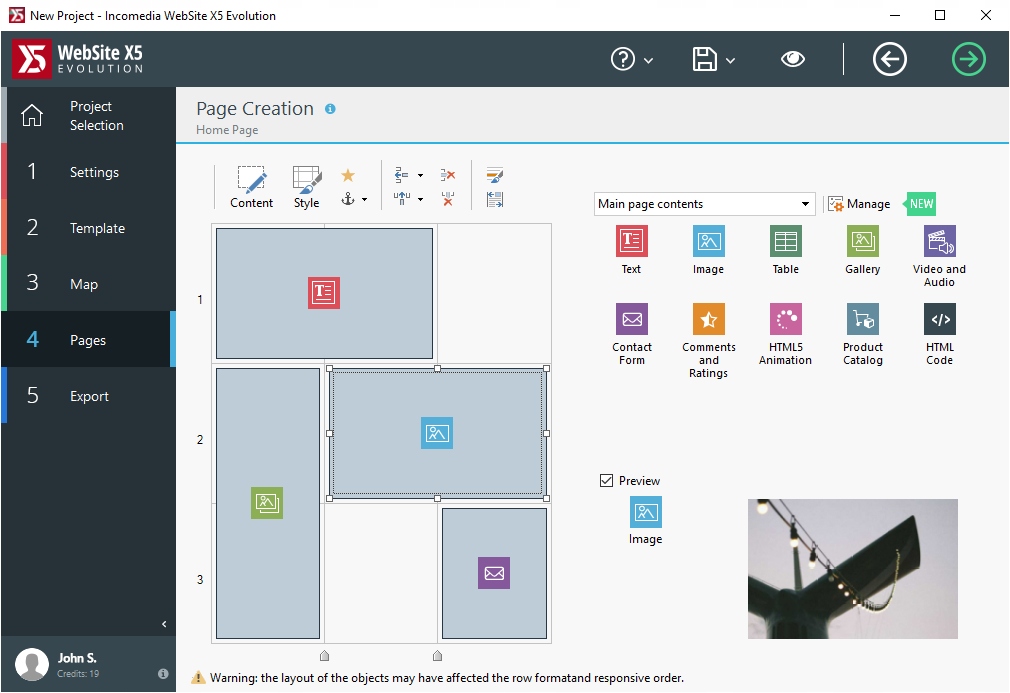Expand the Save options dropdown
Image resolution: width=1010 pixels, height=693 pixels.
tap(730, 61)
